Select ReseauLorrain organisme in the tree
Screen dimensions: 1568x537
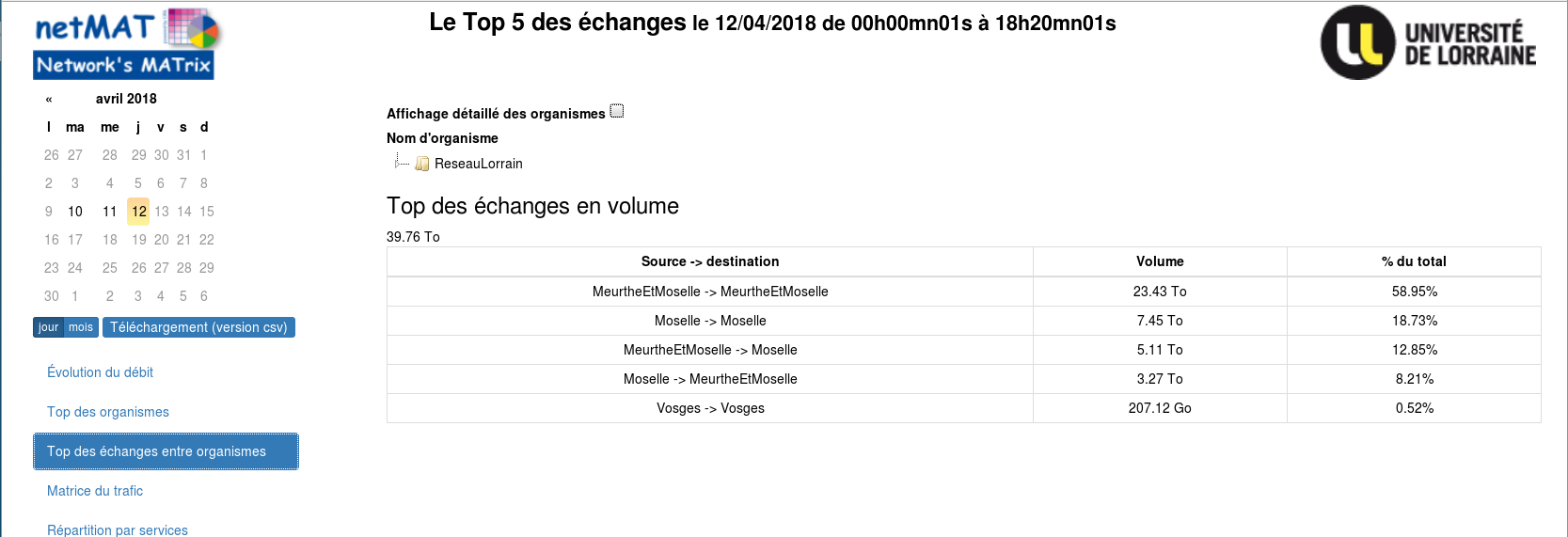click(x=478, y=164)
